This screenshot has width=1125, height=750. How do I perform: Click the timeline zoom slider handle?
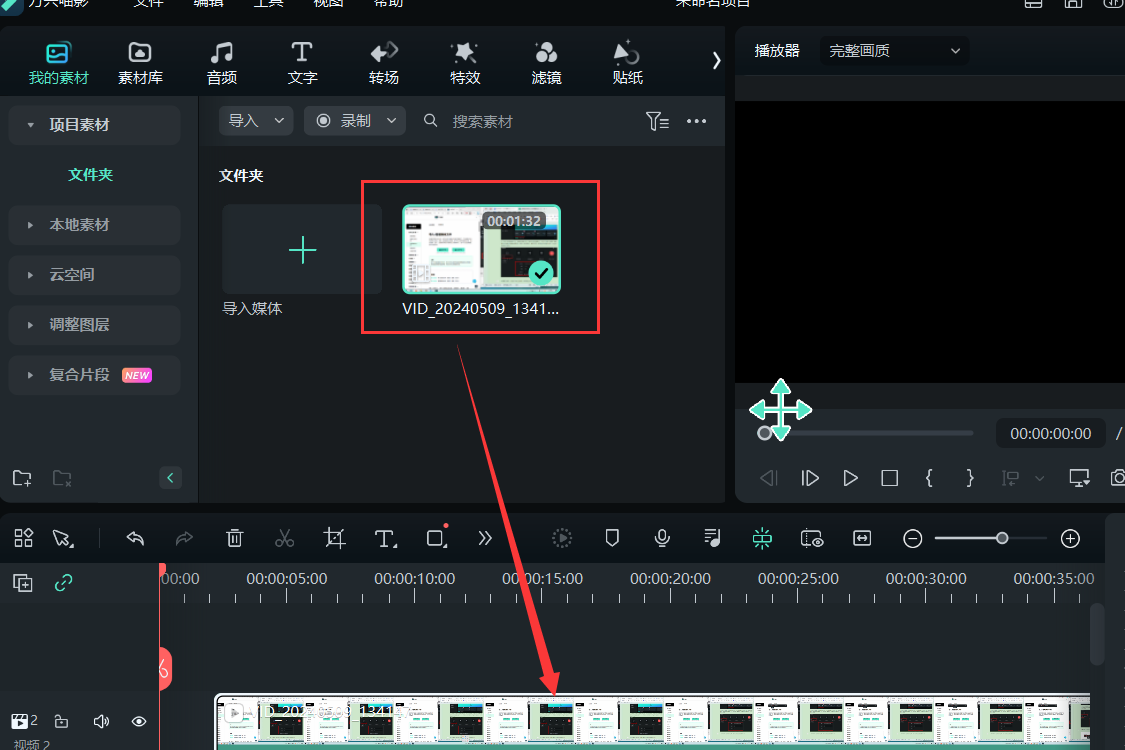pos(1002,538)
